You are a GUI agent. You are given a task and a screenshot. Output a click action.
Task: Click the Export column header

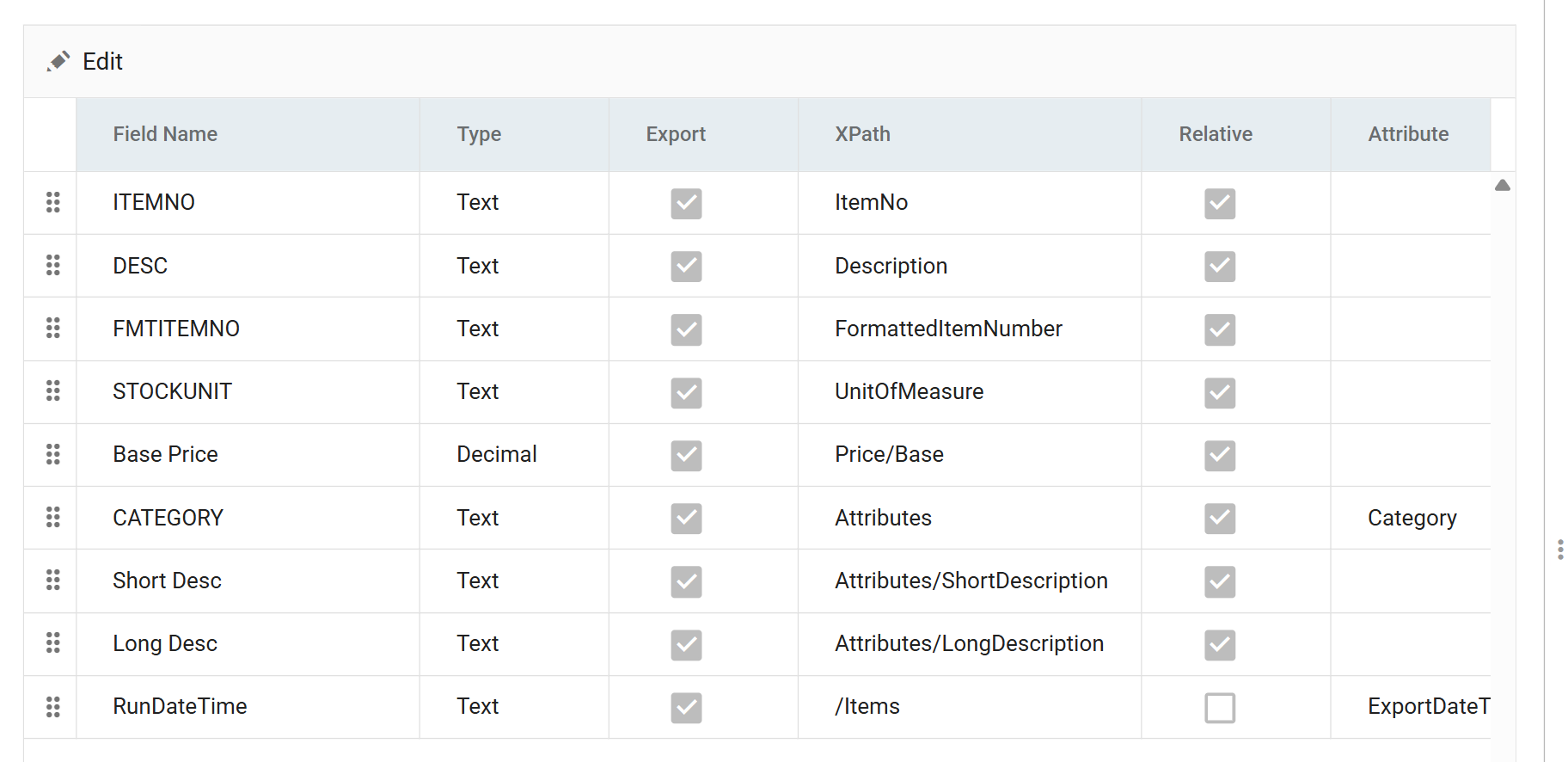(x=703, y=134)
